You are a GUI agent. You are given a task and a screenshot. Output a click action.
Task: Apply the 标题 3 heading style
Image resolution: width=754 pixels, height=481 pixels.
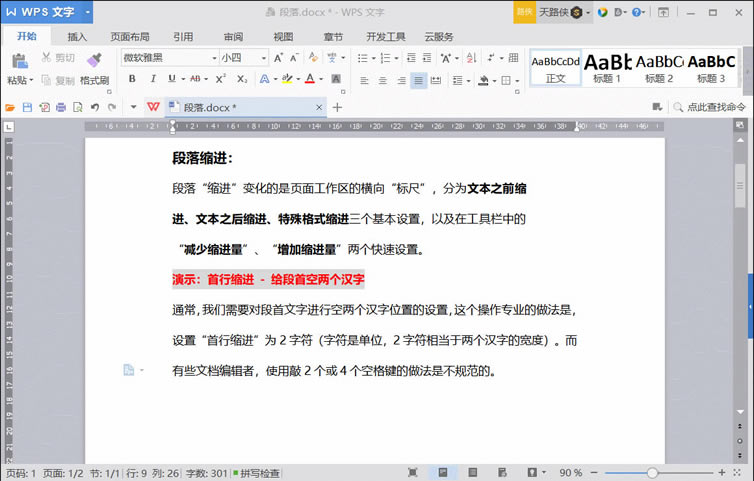click(x=711, y=68)
